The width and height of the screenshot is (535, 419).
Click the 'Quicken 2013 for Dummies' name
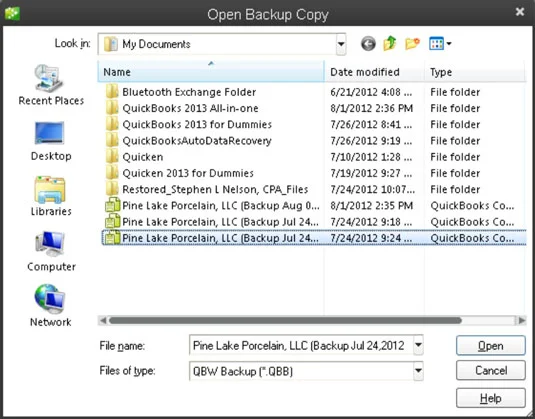pyautogui.click(x=188, y=173)
